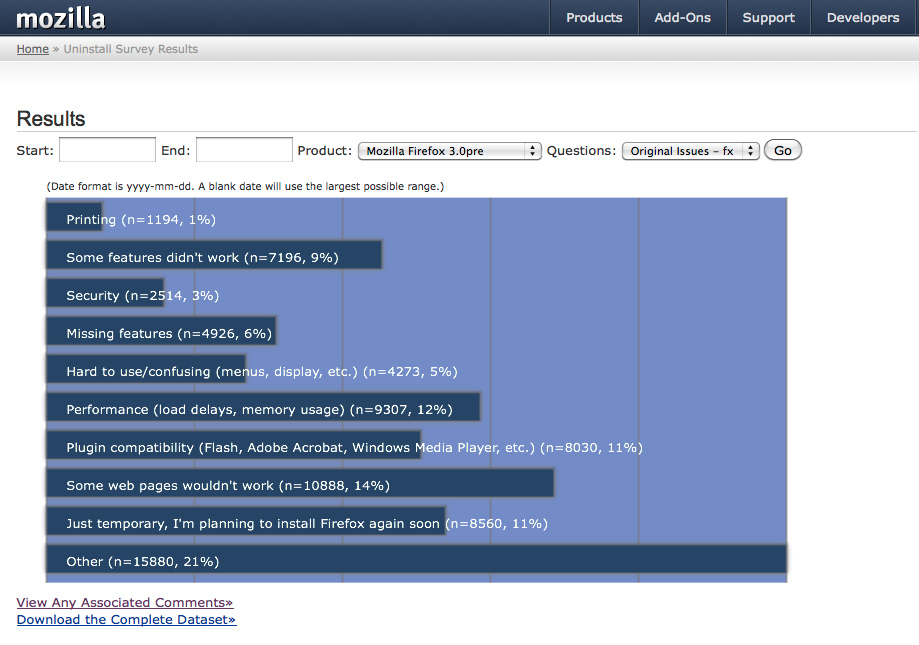919x645 pixels.
Task: Select the Some web pages wouldn't work bar
Action: (x=300, y=484)
